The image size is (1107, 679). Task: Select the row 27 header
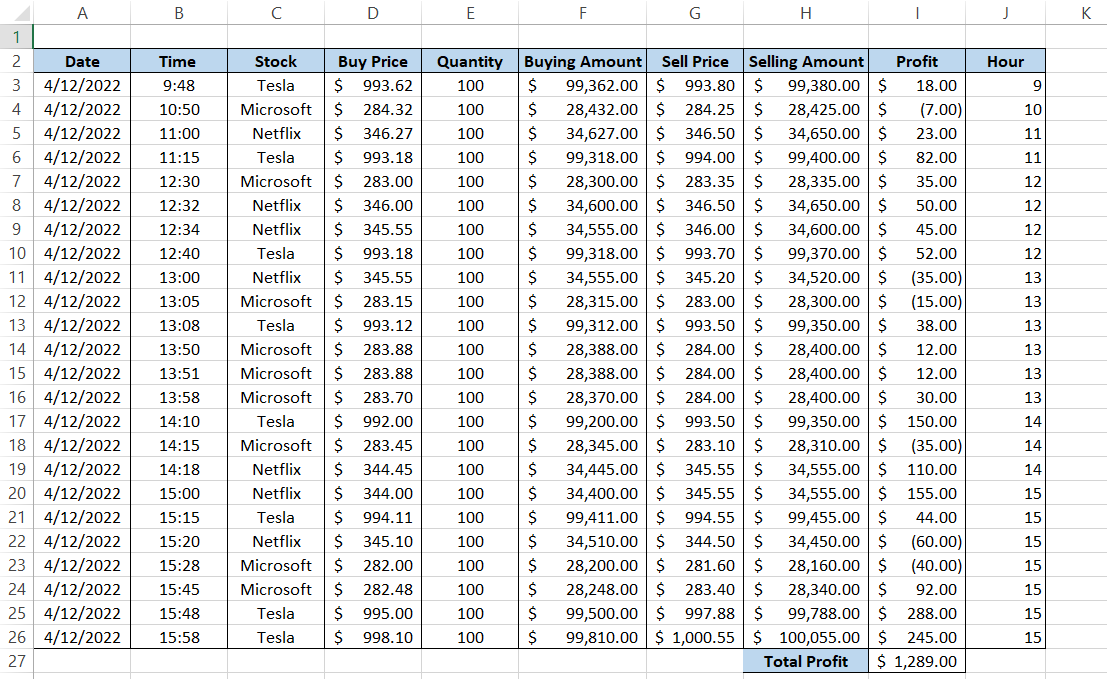[x=16, y=661]
